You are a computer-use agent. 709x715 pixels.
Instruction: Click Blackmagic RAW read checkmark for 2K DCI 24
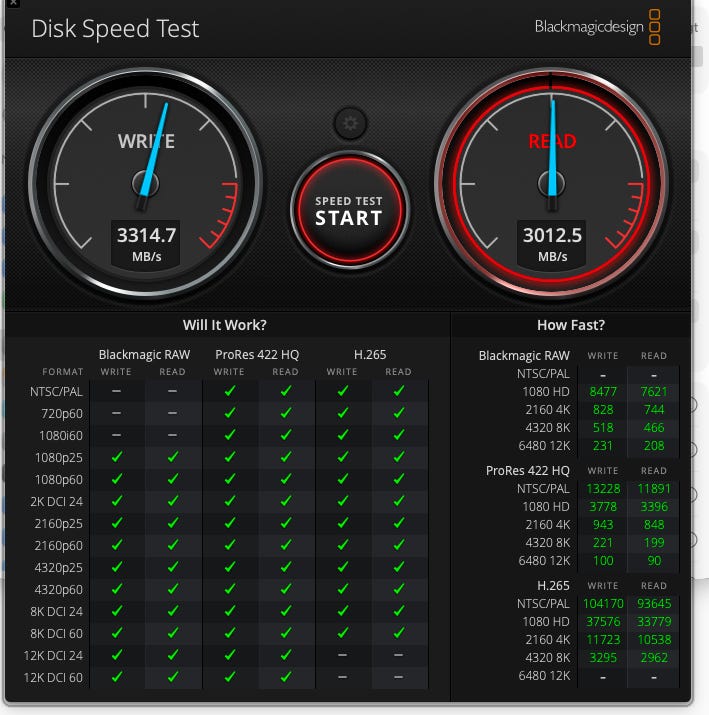(x=173, y=501)
